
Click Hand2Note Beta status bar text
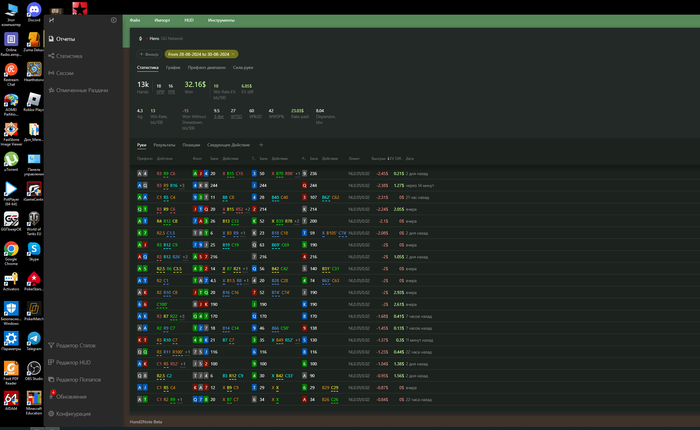[x=146, y=422]
